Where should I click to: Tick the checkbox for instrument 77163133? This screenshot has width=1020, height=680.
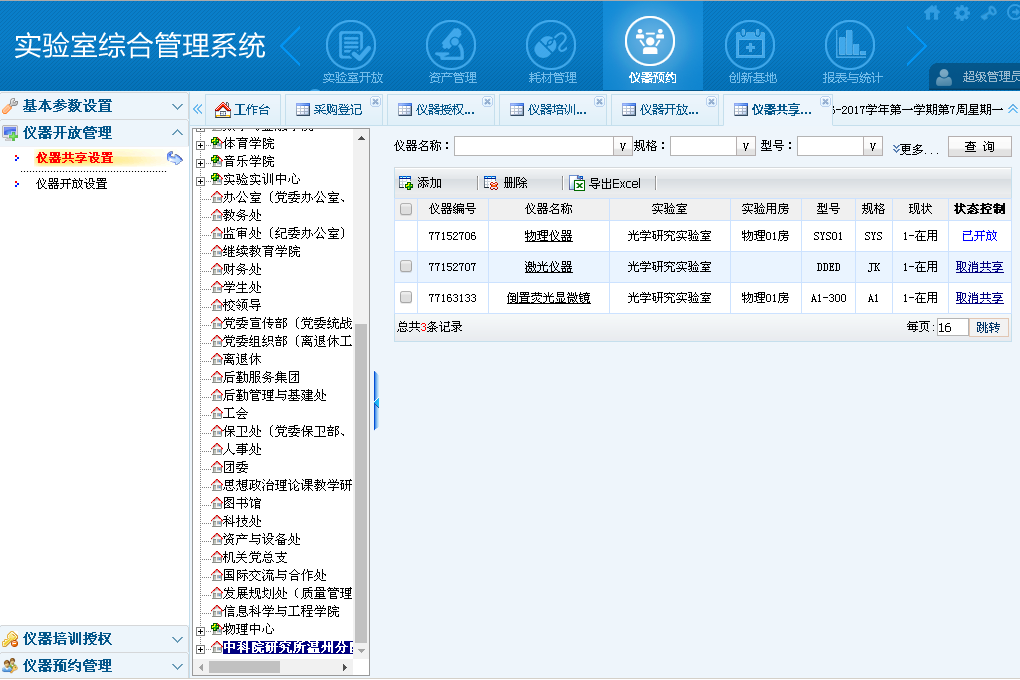406,298
